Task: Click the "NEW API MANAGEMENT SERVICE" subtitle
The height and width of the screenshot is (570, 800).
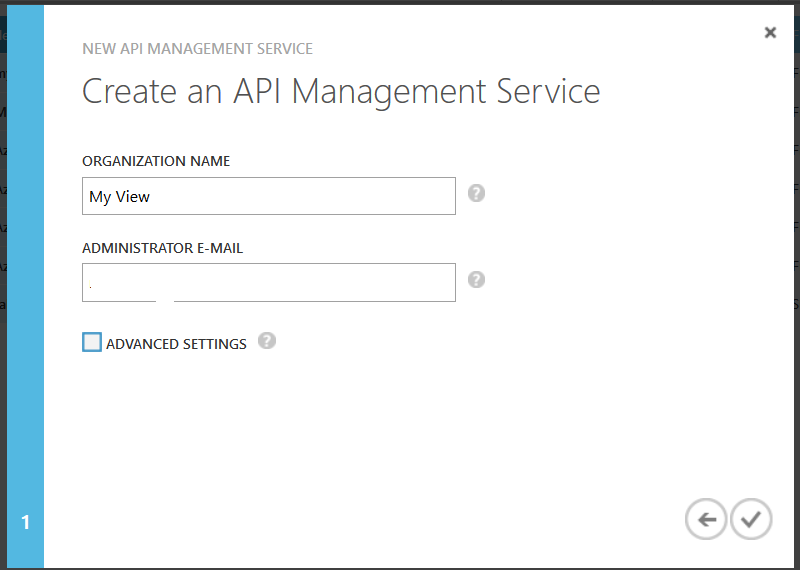Action: coord(197,48)
